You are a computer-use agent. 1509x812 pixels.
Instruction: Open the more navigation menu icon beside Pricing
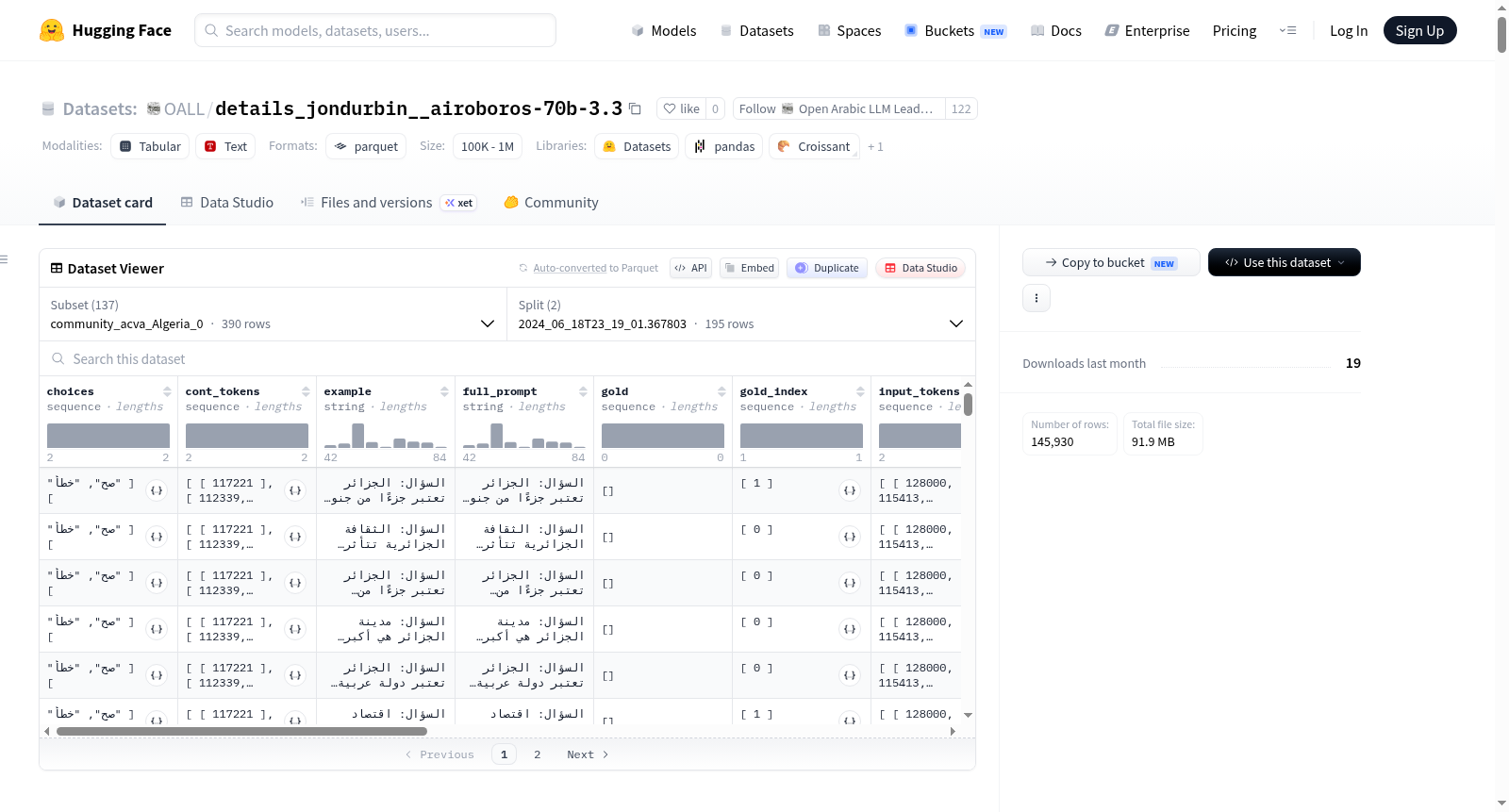1287,30
